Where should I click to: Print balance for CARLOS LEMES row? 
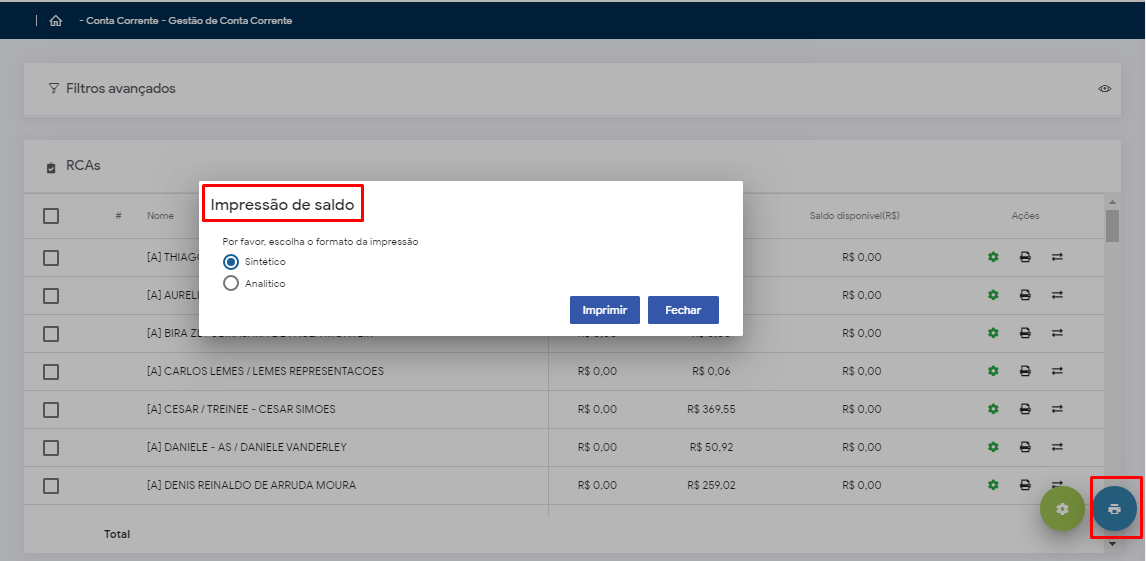click(x=1025, y=371)
